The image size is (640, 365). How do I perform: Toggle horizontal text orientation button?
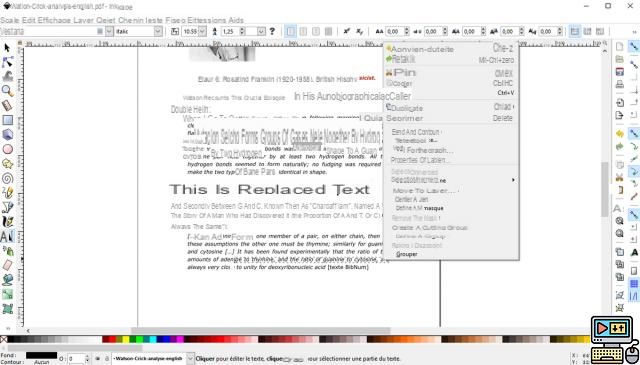click(575, 31)
